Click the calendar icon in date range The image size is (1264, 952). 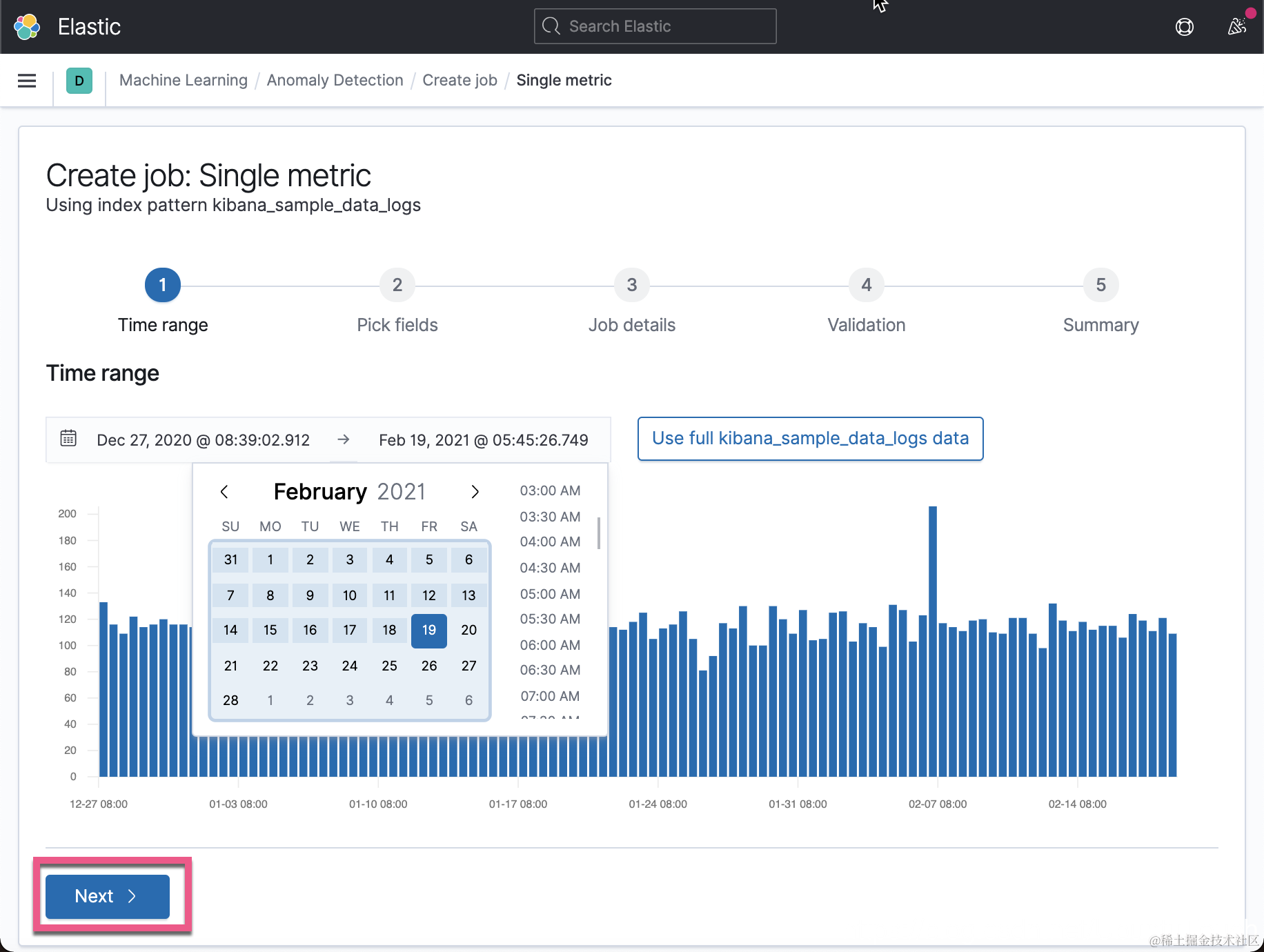68,439
